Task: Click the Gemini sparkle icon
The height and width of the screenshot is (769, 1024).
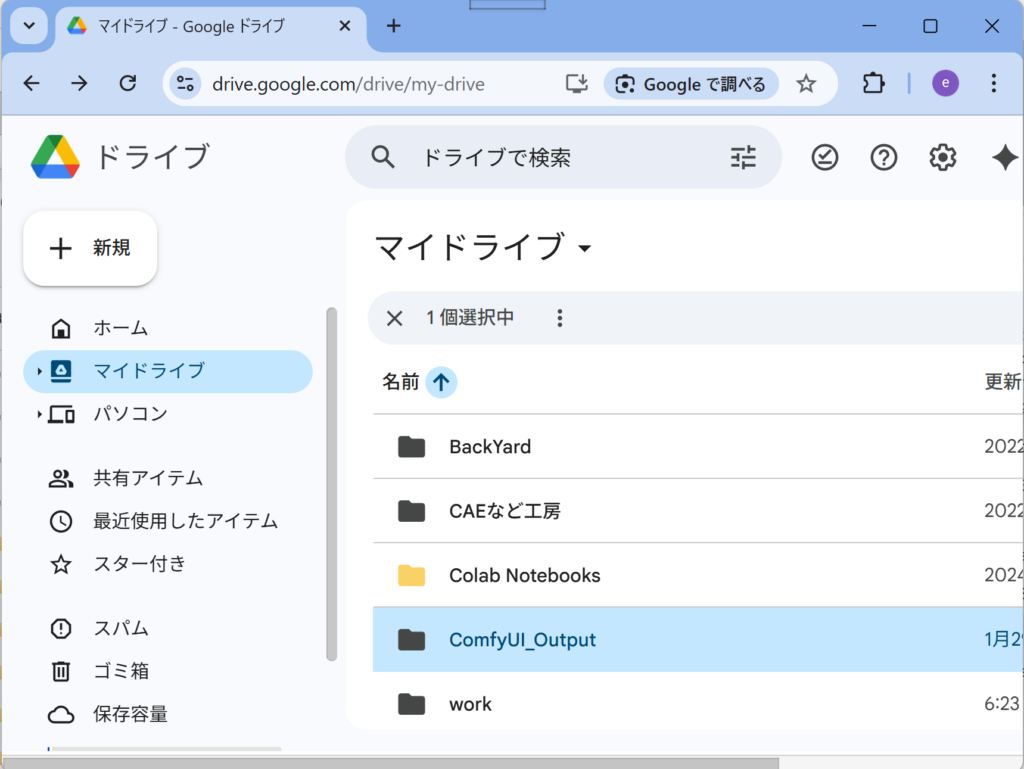Action: tap(1003, 157)
